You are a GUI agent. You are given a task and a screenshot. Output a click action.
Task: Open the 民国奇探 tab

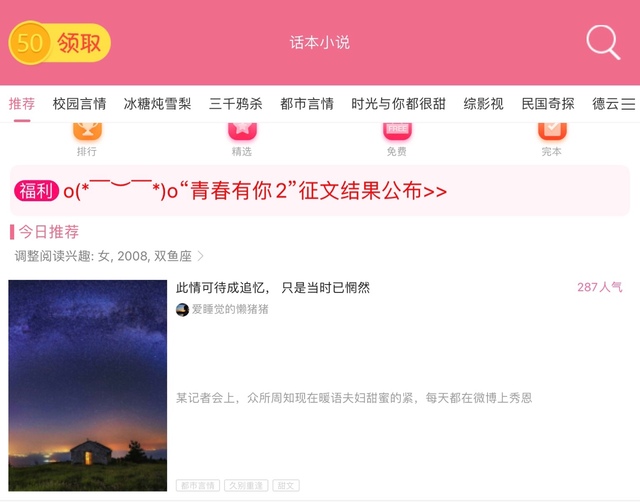coord(548,104)
